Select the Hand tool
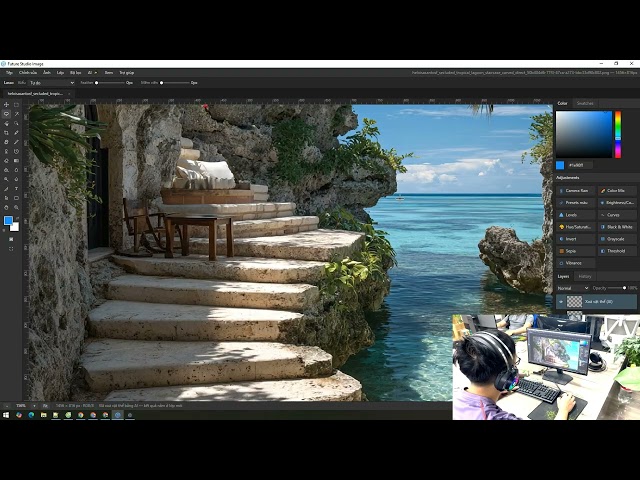 coord(6,207)
